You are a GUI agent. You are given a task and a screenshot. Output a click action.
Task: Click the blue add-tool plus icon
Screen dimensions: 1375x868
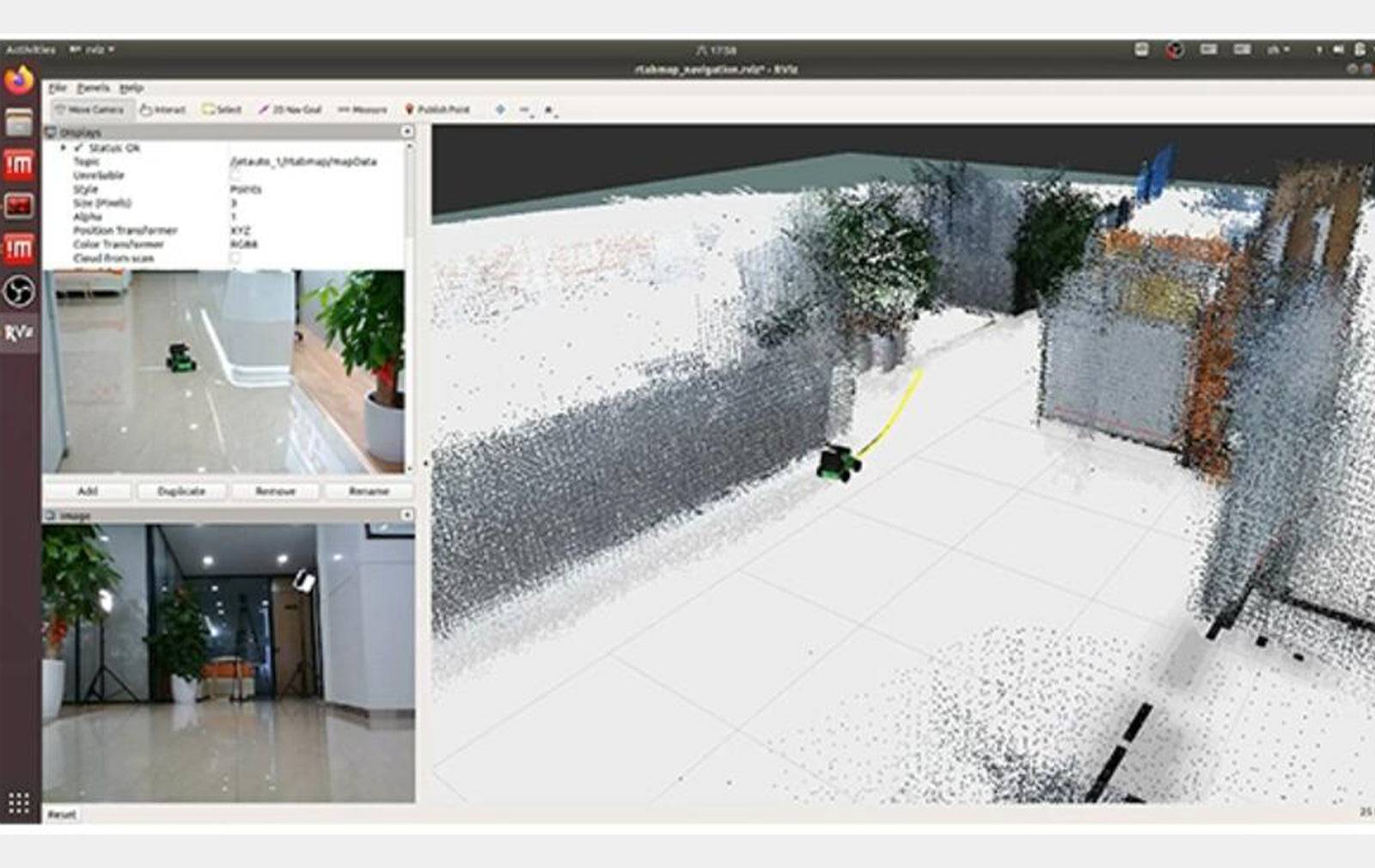click(x=500, y=110)
